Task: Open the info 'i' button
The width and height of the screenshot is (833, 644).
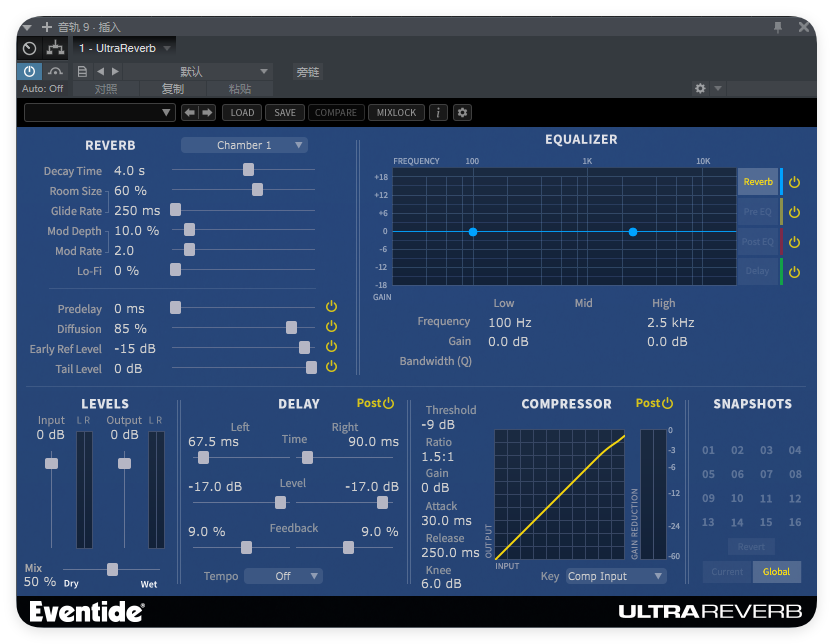Action: (x=438, y=113)
